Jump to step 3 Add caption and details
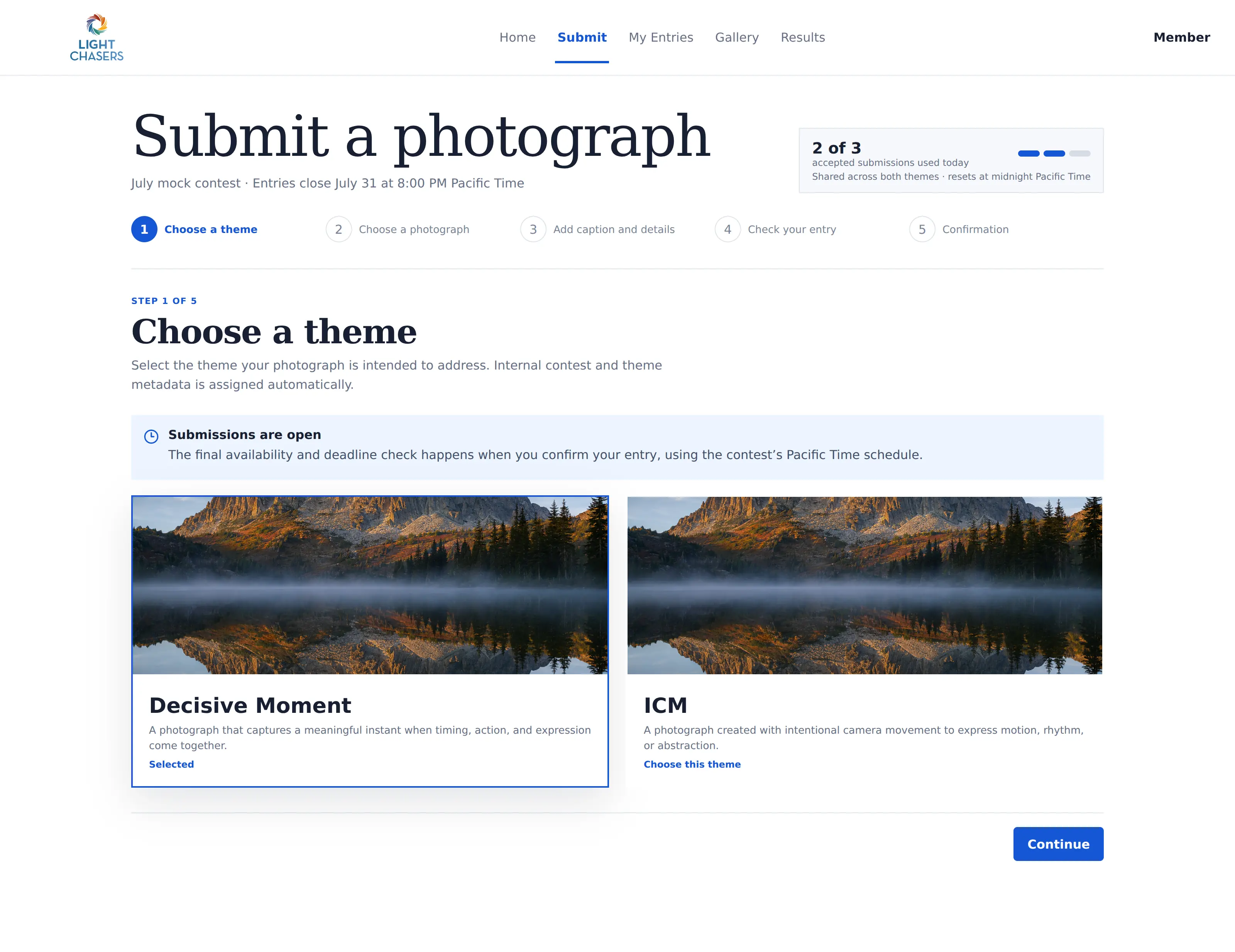Image resolution: width=1235 pixels, height=952 pixels. click(598, 230)
